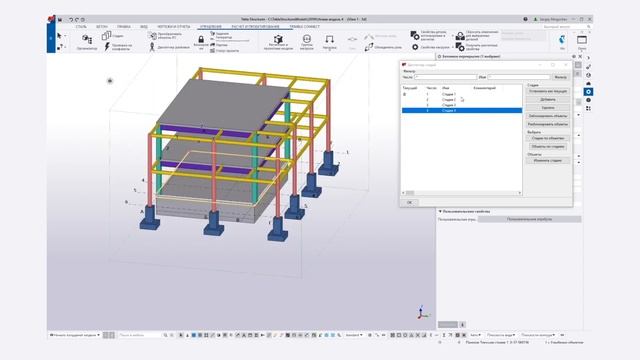The image size is (640, 360).
Task: Open the Организатор tool in ribbon
Action: [x=87, y=42]
